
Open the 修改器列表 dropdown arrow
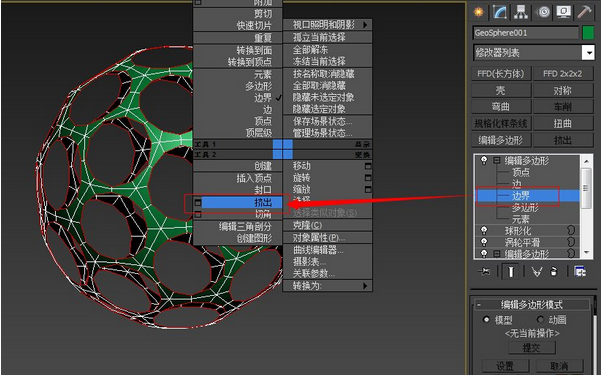[x=588, y=53]
